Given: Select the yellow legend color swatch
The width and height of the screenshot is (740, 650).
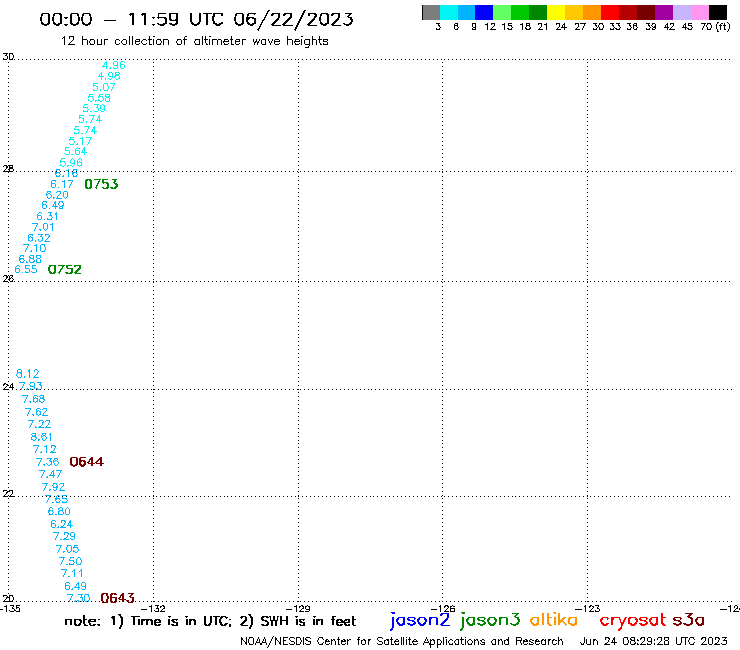Looking at the screenshot, I should click(556, 12).
